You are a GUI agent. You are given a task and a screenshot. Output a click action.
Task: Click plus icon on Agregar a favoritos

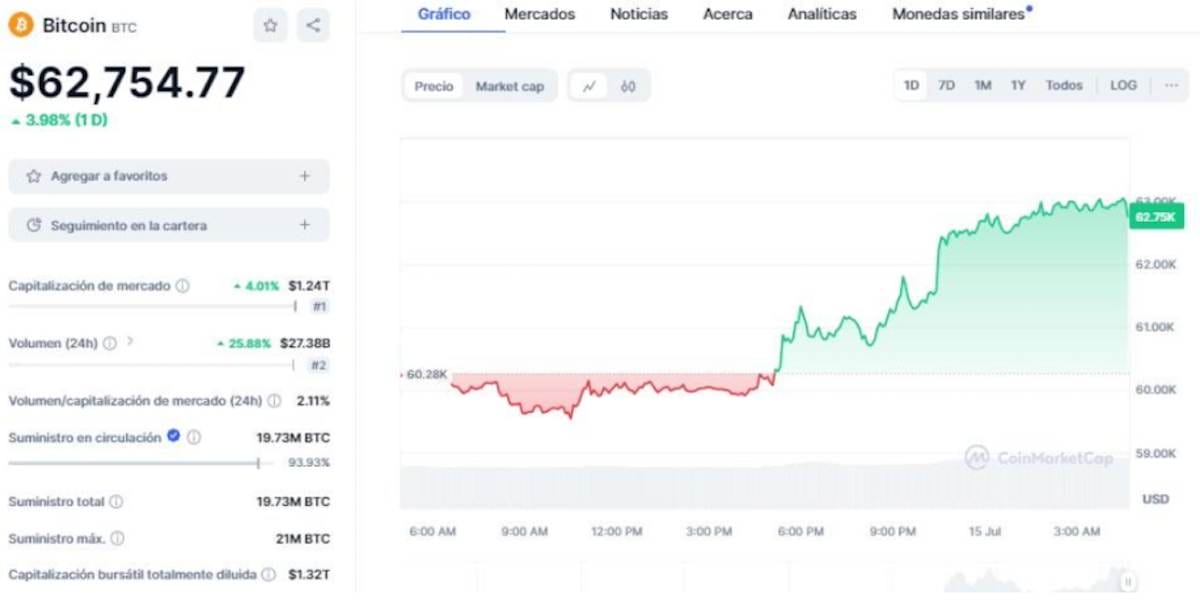[304, 176]
